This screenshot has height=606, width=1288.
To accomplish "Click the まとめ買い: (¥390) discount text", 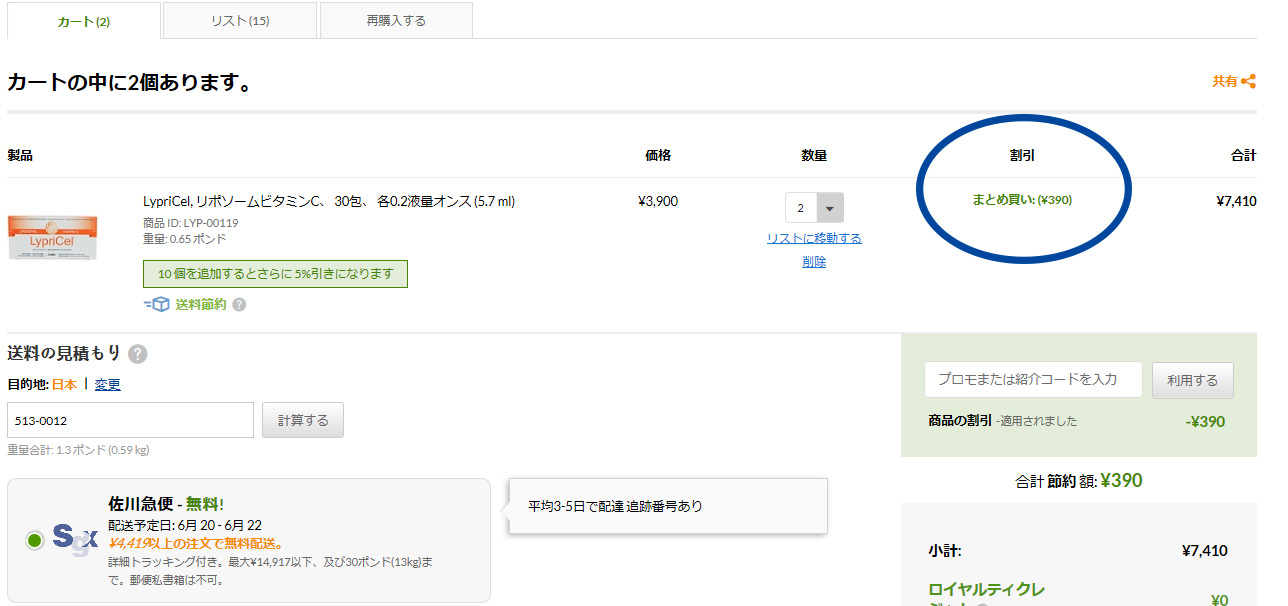I will 1022,200.
